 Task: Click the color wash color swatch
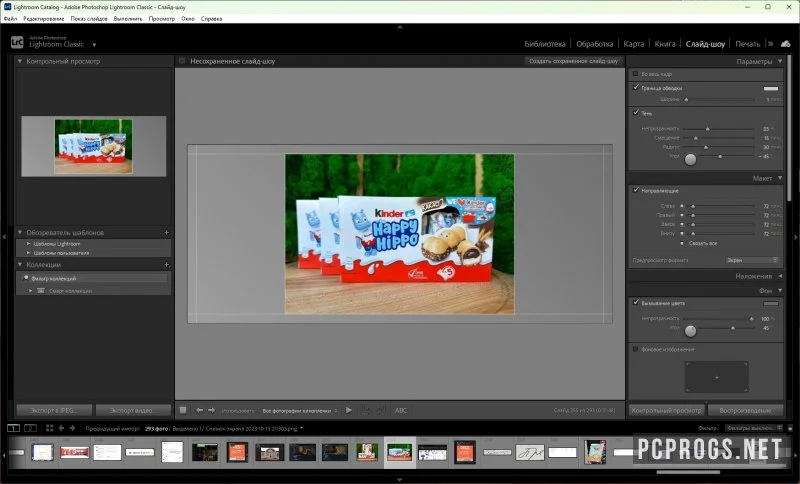click(x=771, y=303)
